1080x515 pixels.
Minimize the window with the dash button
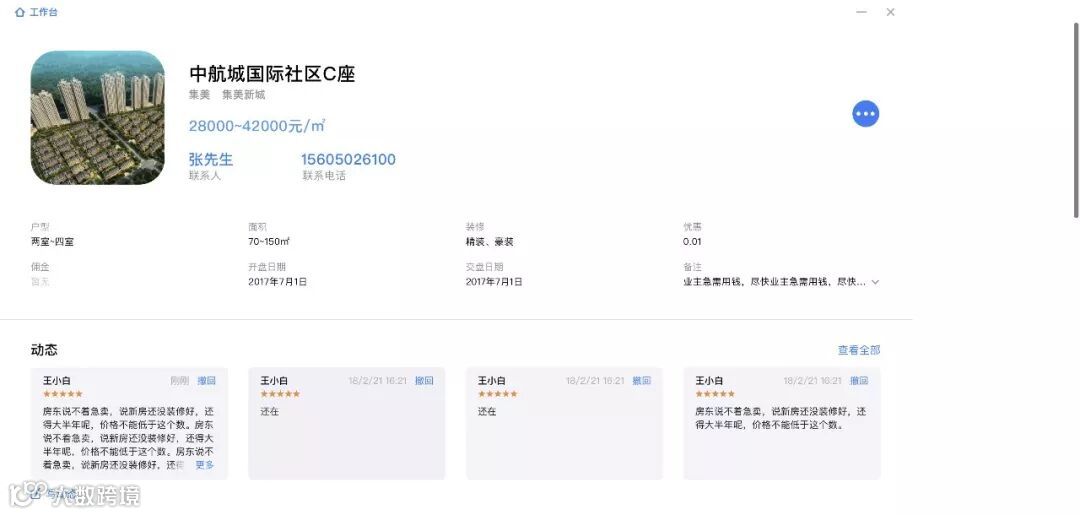point(861,12)
